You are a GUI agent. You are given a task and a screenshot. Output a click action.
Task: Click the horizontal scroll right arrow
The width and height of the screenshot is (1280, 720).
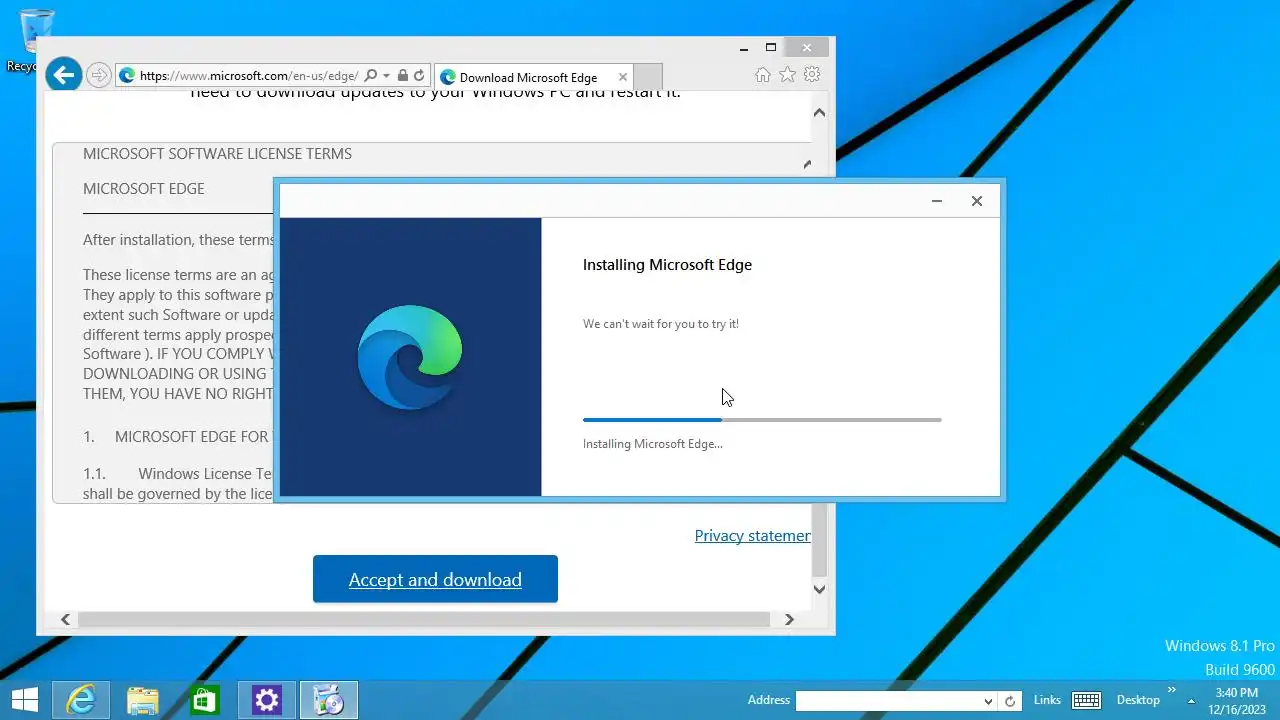pos(789,619)
